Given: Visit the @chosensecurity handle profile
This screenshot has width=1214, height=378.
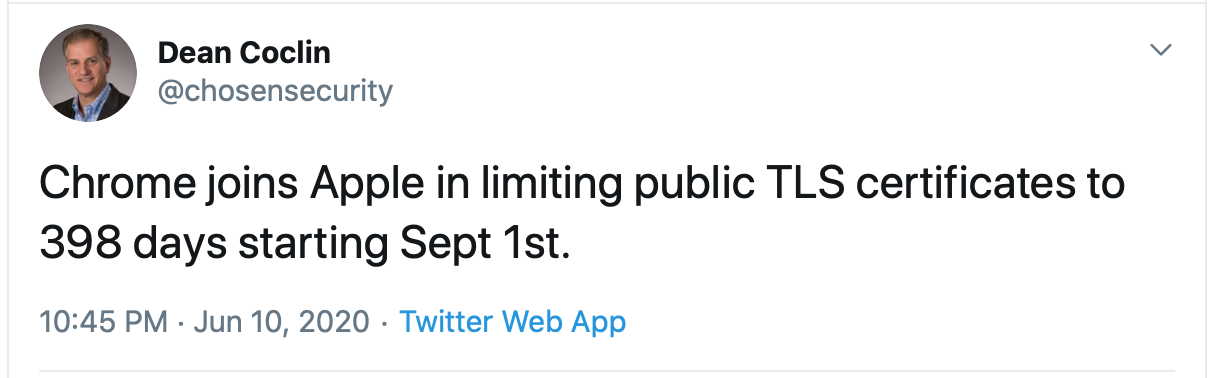Looking at the screenshot, I should coord(276,92).
